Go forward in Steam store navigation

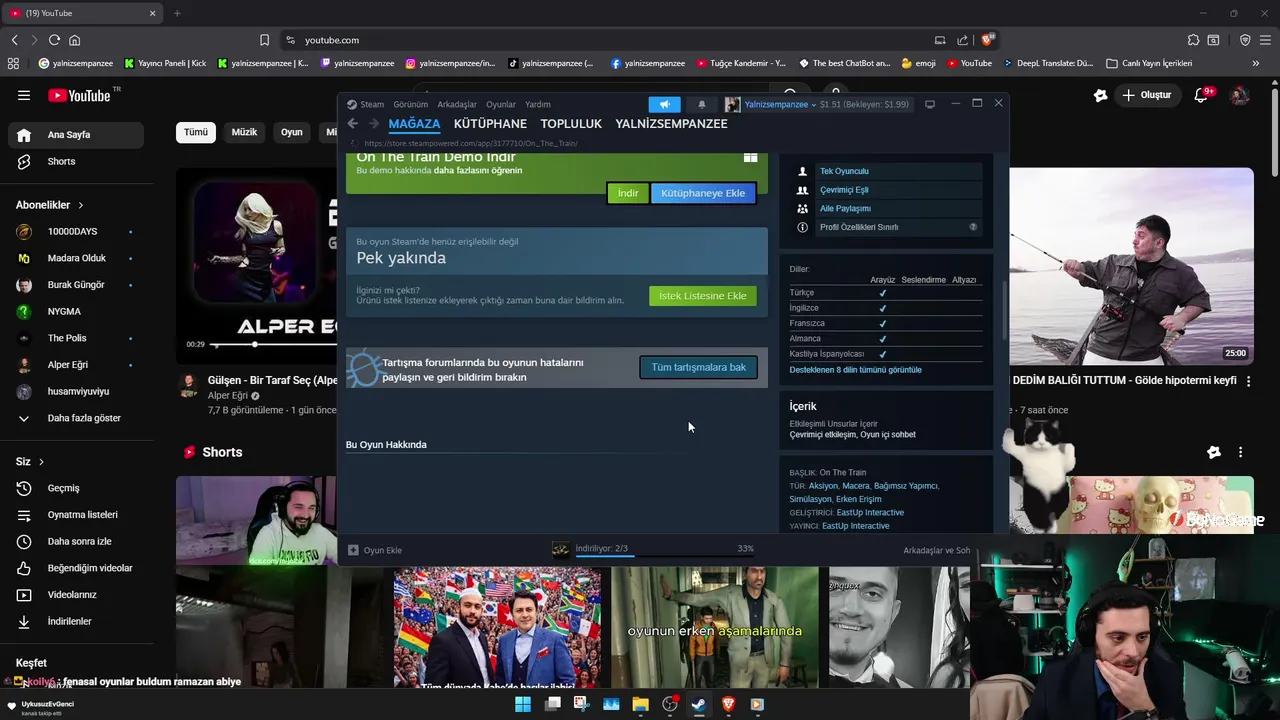point(373,124)
